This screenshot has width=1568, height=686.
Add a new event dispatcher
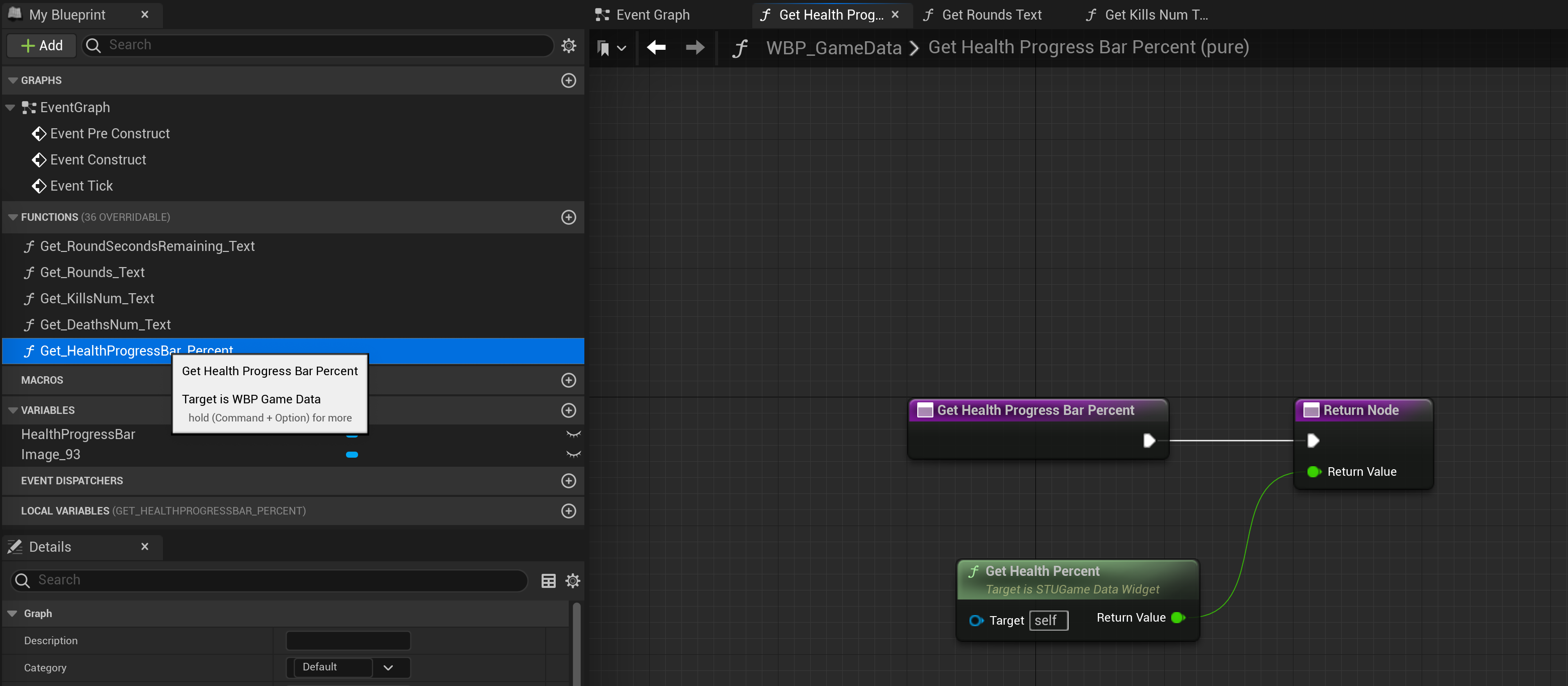(x=569, y=481)
